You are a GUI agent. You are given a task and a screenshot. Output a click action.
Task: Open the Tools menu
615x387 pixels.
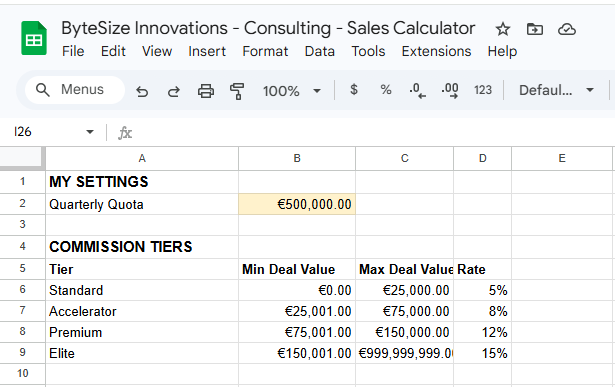click(x=368, y=51)
